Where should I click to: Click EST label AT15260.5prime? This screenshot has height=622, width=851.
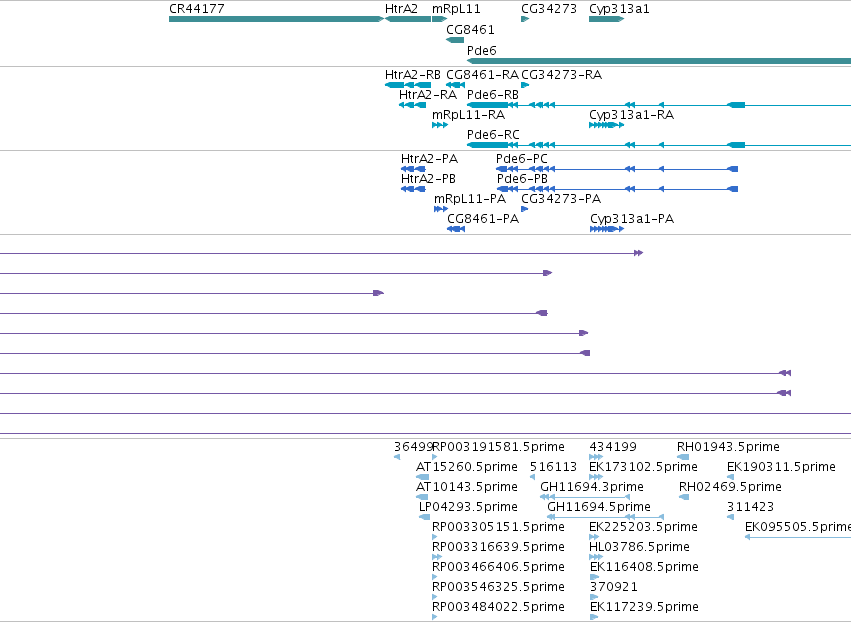coord(467,467)
